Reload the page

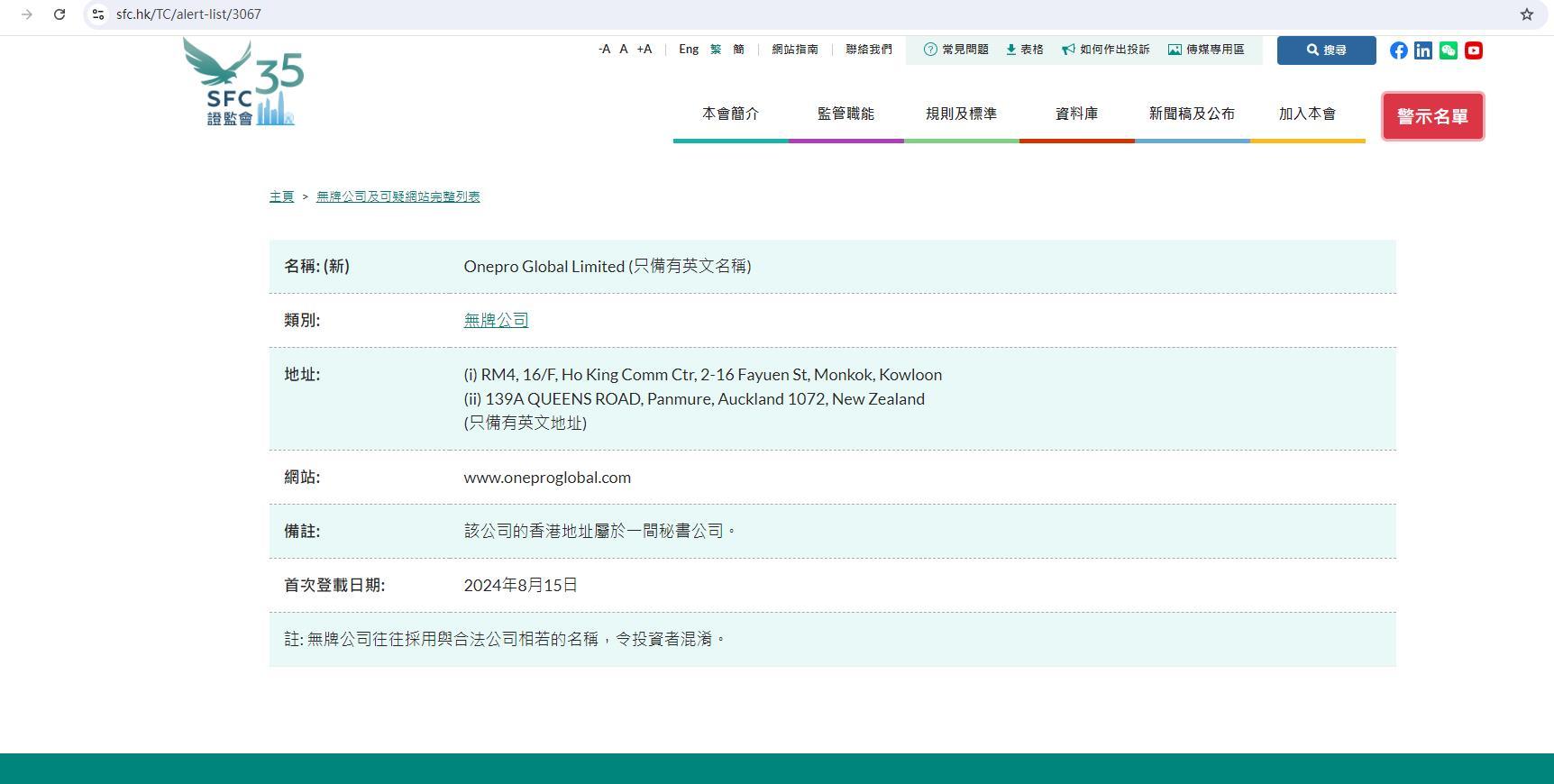tap(59, 14)
